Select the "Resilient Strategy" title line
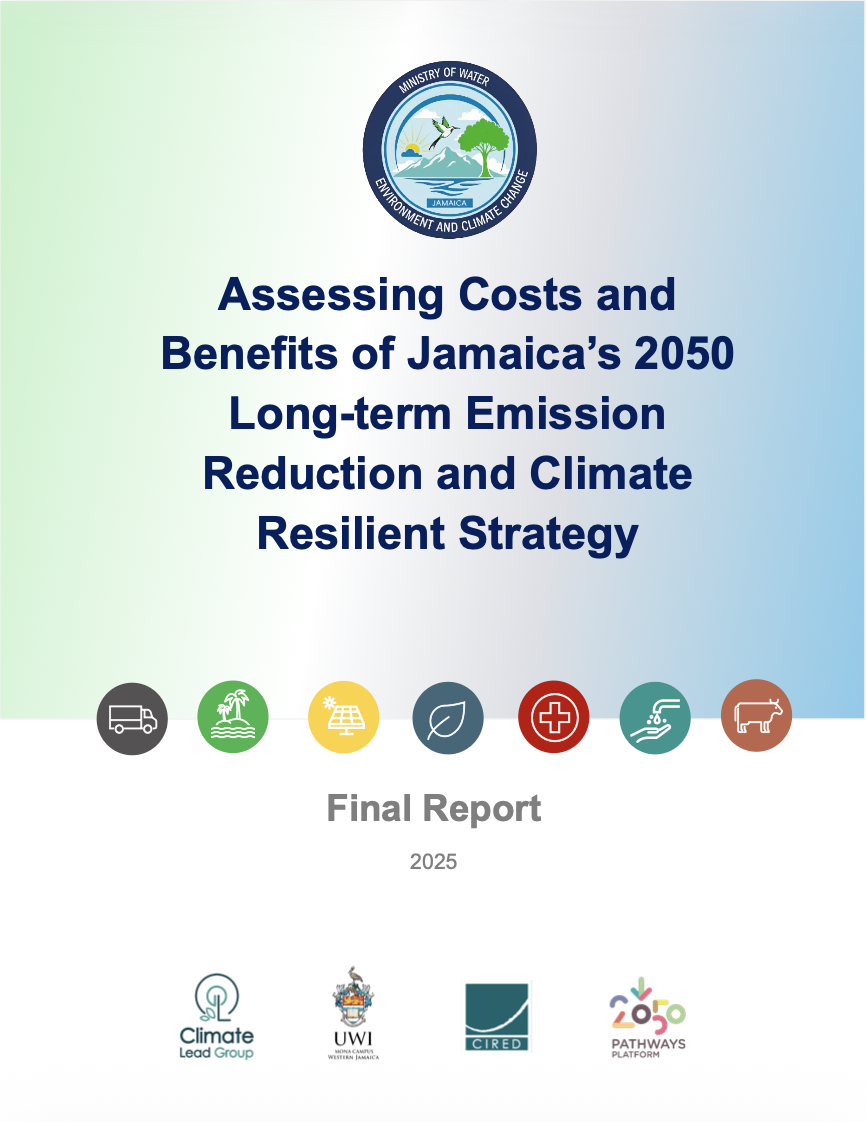Screen dimensions: 866x1122 [x=447, y=534]
